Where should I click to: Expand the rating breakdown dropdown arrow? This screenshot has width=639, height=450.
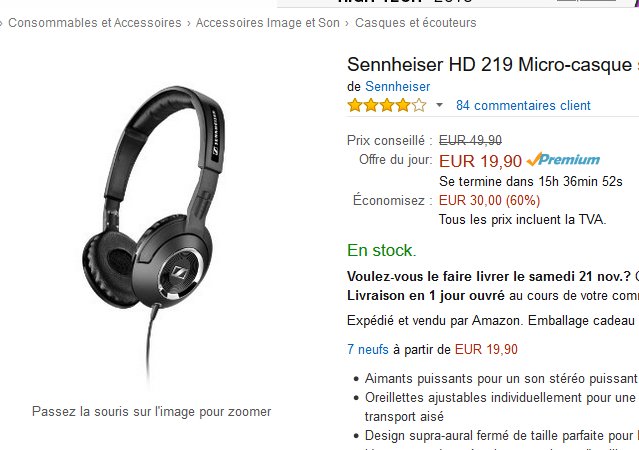[x=439, y=105]
